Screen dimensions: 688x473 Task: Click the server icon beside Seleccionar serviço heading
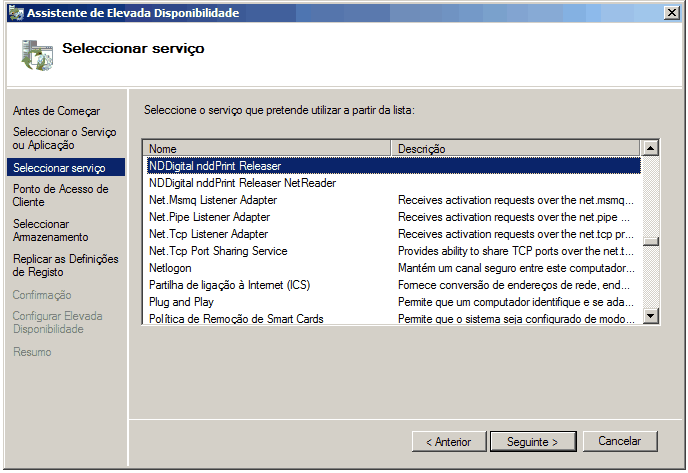(36, 57)
